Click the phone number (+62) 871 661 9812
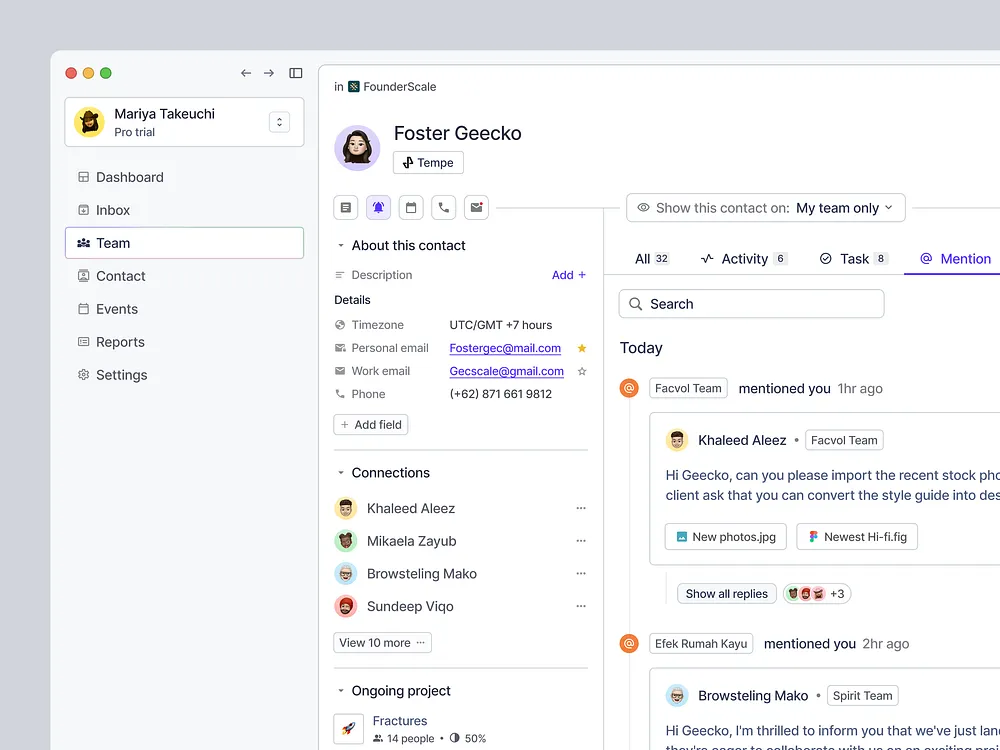This screenshot has width=1000, height=750. (x=501, y=394)
